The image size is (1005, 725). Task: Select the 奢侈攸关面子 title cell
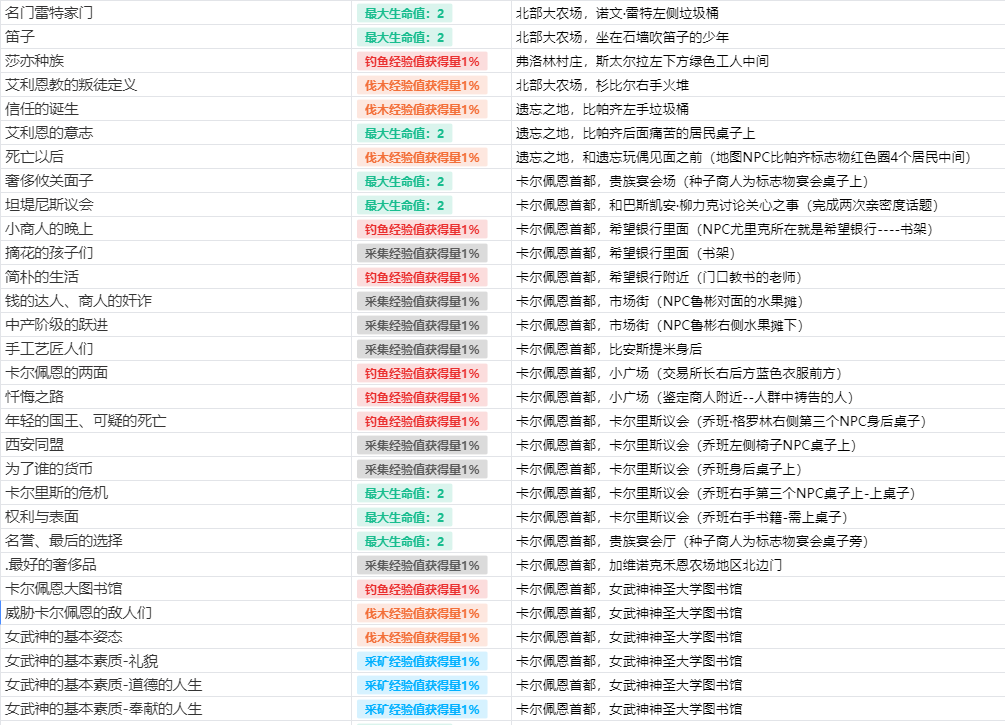(176, 181)
